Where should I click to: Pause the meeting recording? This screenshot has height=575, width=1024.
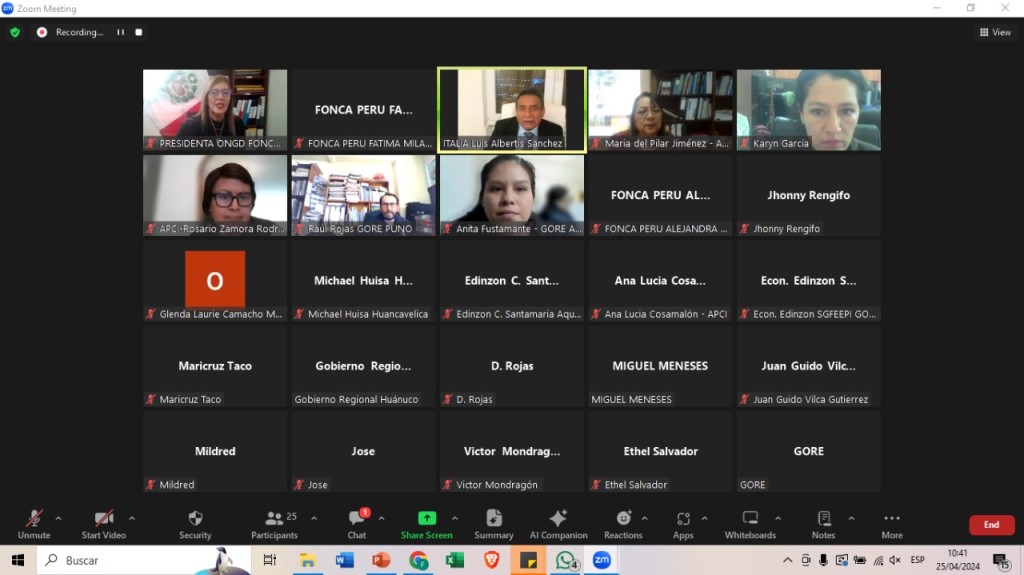pos(121,32)
